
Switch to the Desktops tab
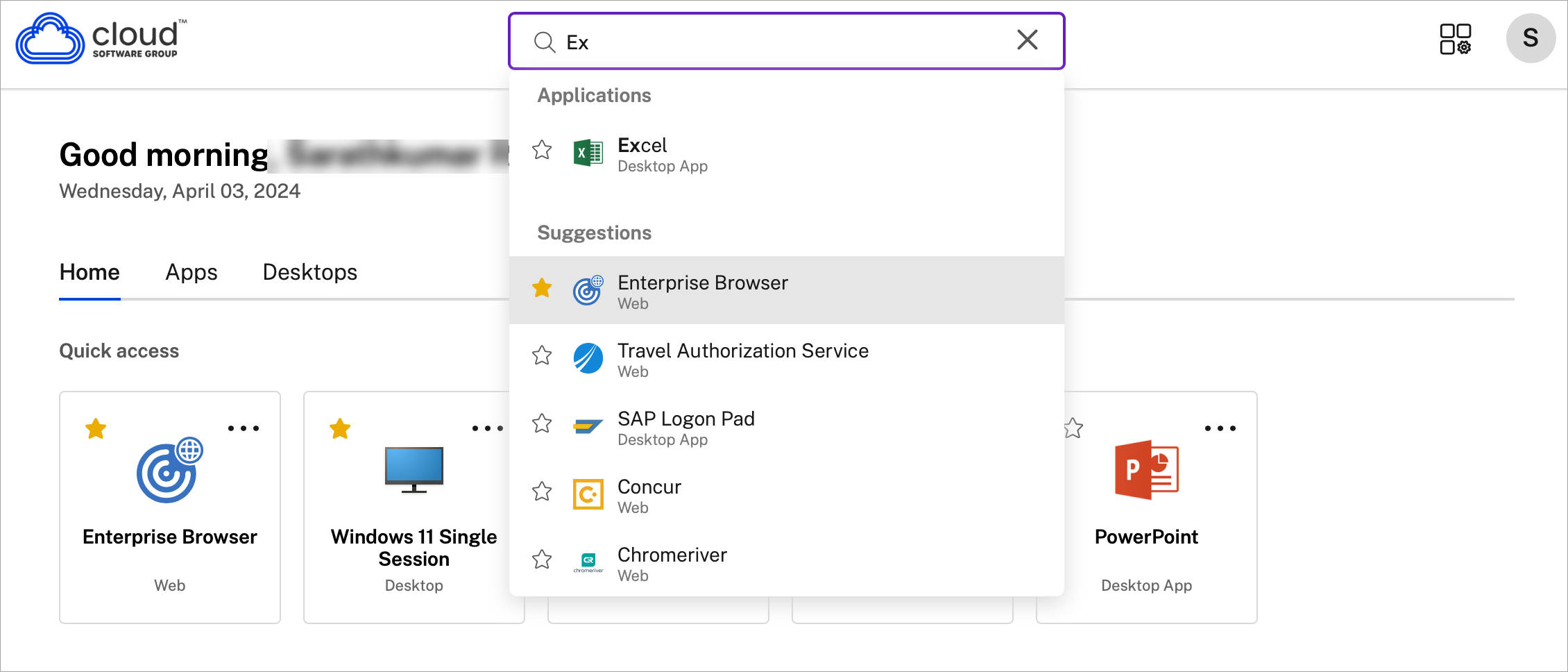point(310,272)
